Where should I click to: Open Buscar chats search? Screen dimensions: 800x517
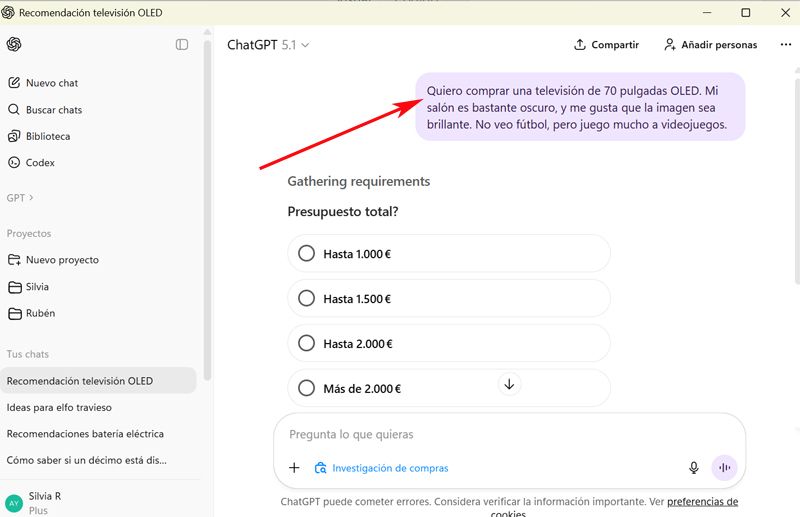tap(45, 110)
